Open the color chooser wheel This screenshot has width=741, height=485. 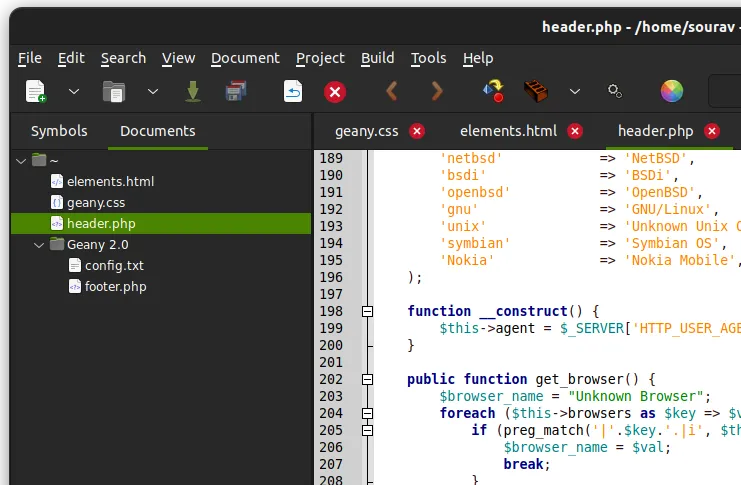coord(672,92)
